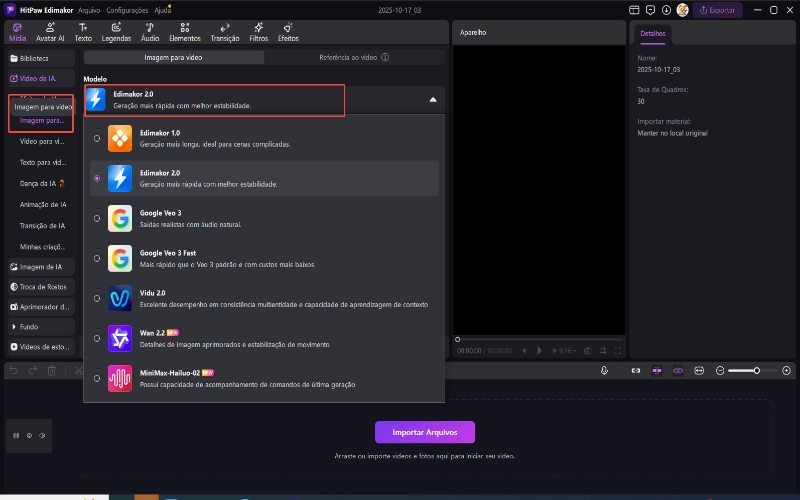The width and height of the screenshot is (800, 500).
Task: Click the crop icon in preview controls
Action: [603, 351]
